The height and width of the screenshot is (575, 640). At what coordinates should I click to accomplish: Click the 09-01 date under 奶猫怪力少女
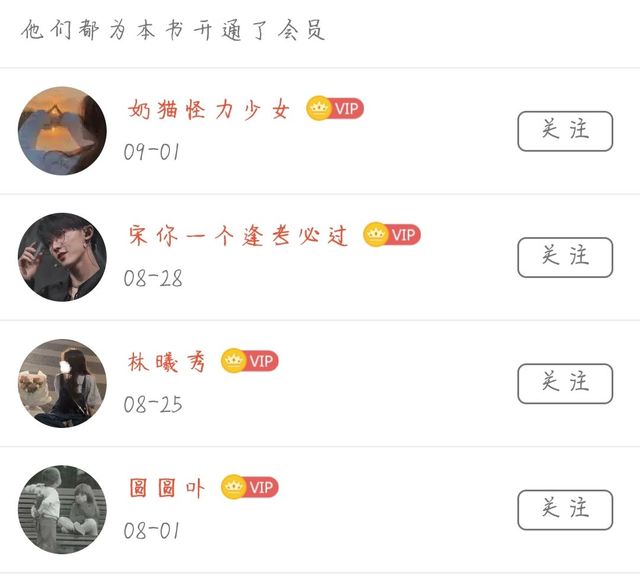coord(153,152)
